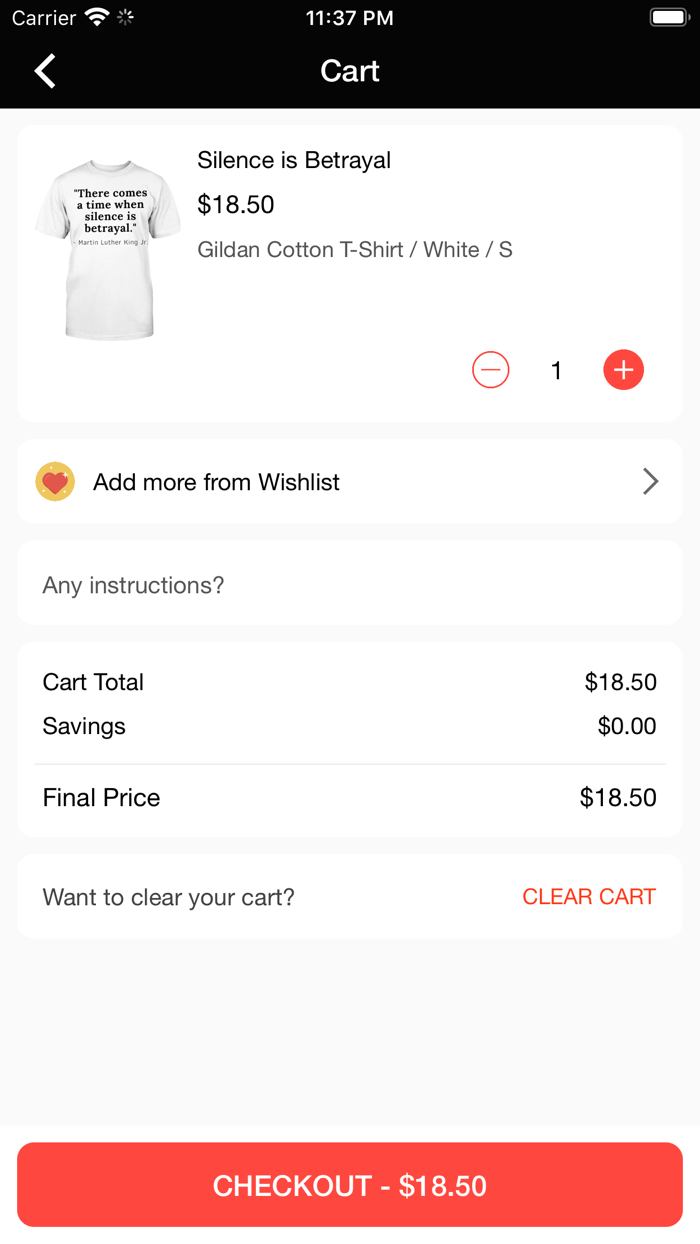
Task: Tap the Final Price amount
Action: [x=618, y=798]
